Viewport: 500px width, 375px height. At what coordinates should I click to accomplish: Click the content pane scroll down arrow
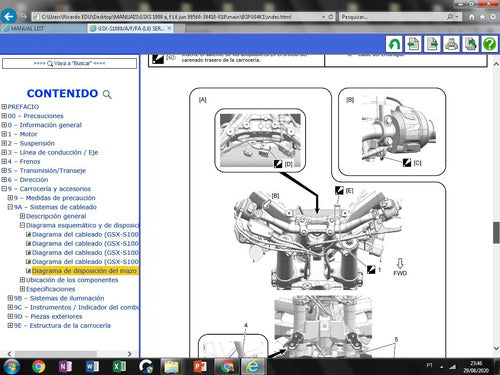(x=496, y=348)
